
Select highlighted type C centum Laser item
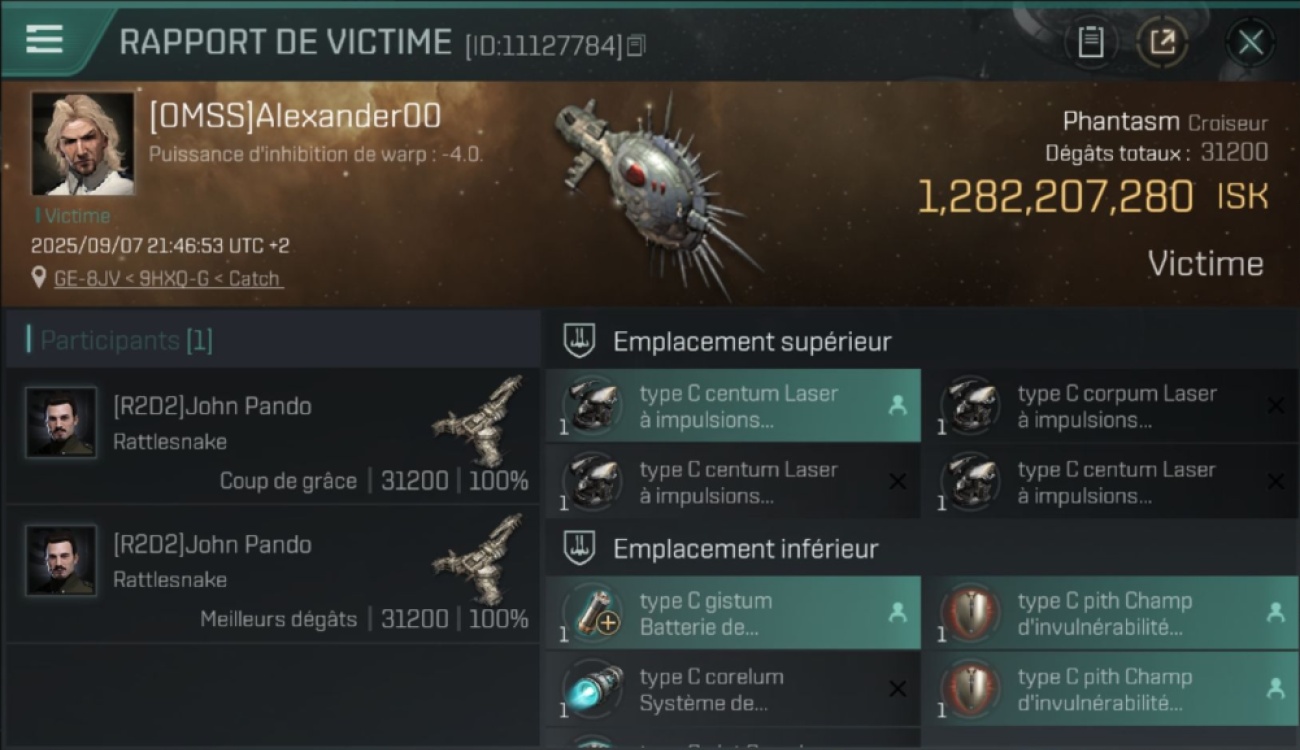(733, 406)
